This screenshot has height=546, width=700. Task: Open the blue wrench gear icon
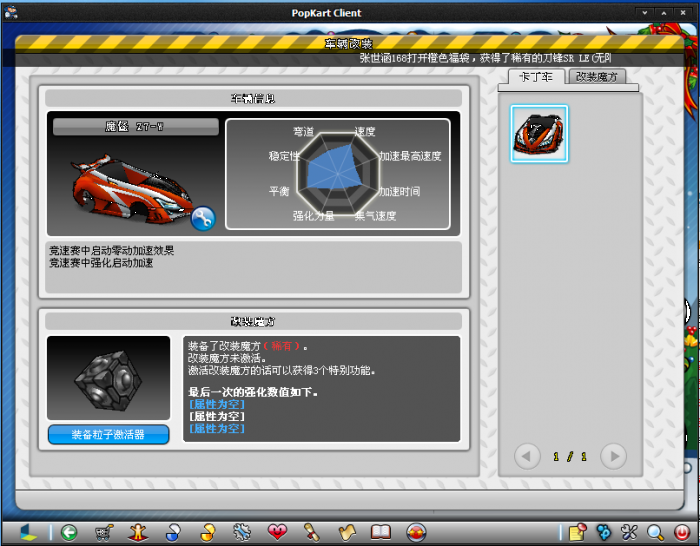pyautogui.click(x=242, y=532)
